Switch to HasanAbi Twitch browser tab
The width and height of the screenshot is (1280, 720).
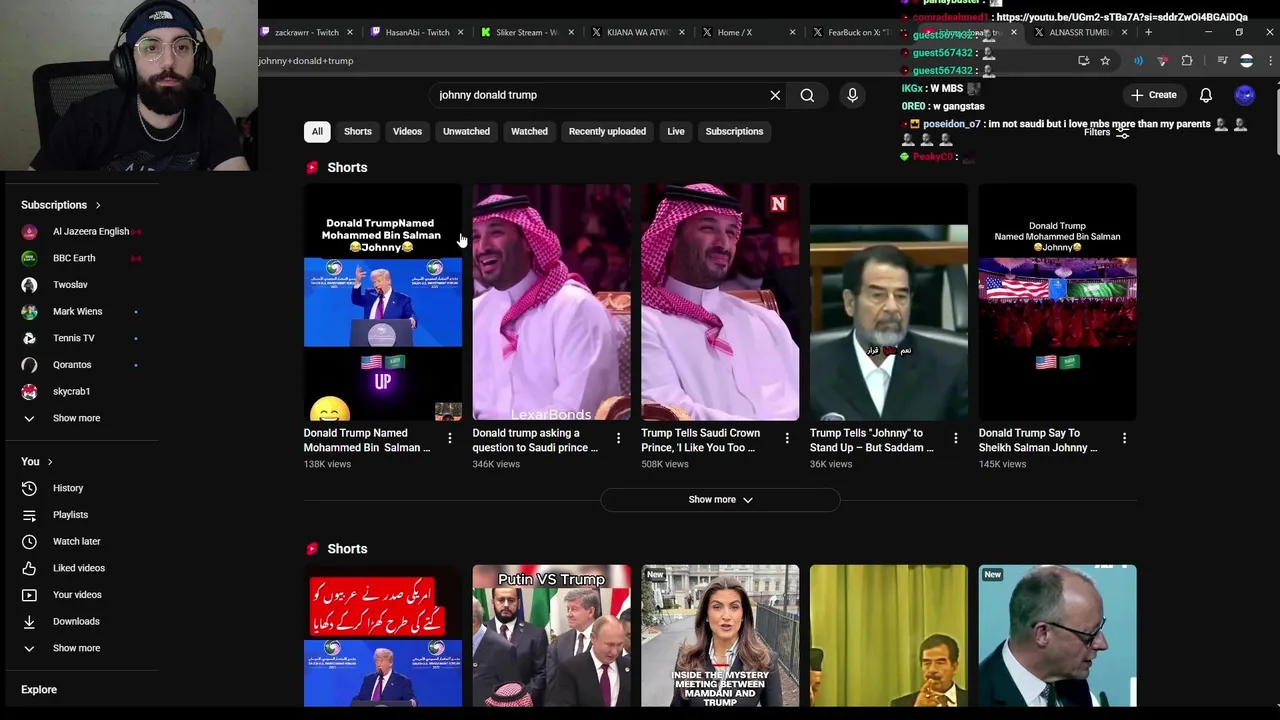(x=417, y=32)
